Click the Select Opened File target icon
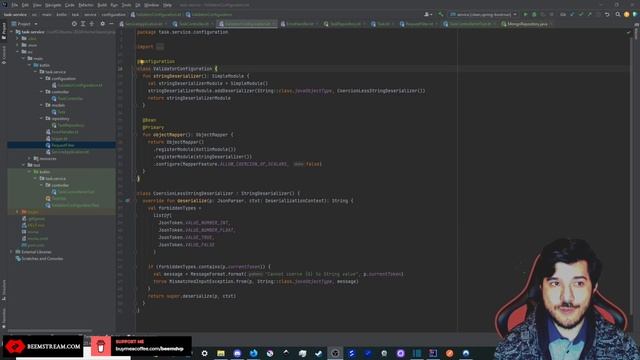 coord(74,24)
